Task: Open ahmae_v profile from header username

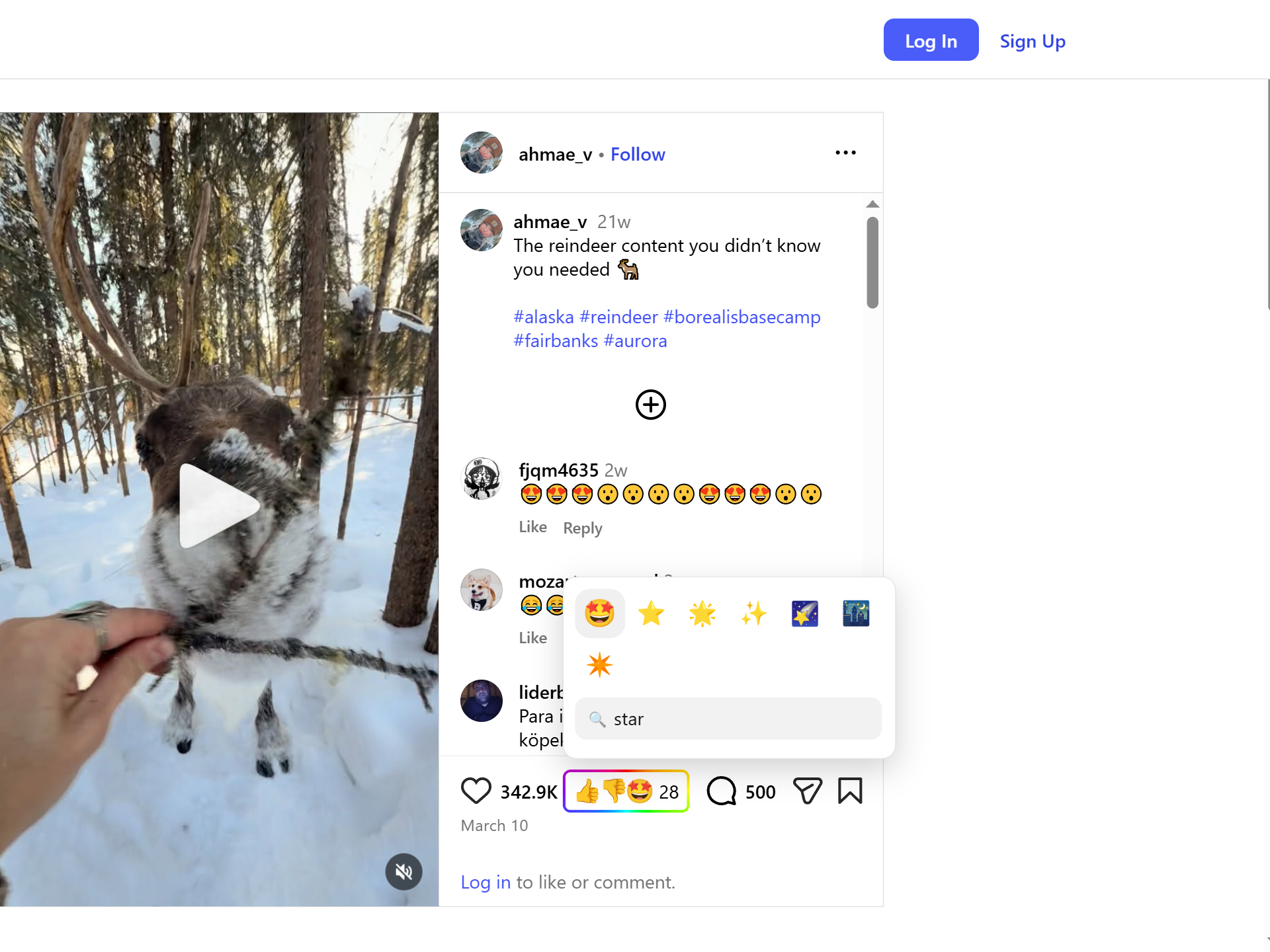Action: click(x=555, y=154)
